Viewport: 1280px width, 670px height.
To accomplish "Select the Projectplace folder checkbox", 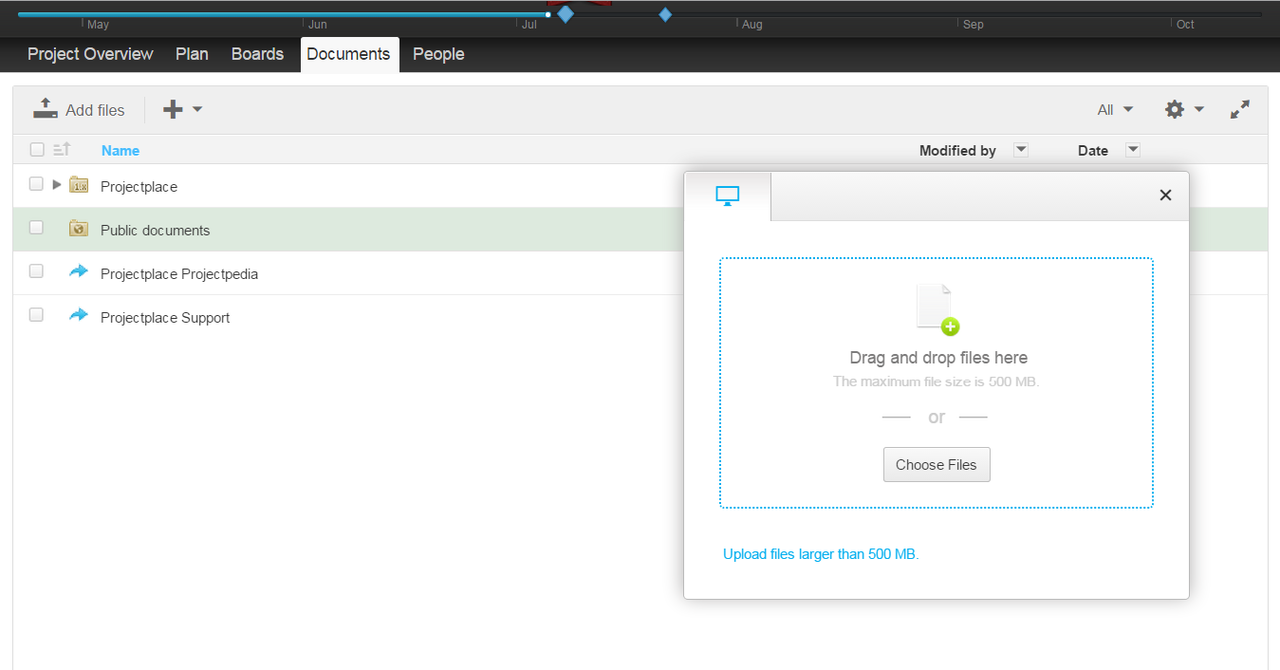I will point(37,184).
